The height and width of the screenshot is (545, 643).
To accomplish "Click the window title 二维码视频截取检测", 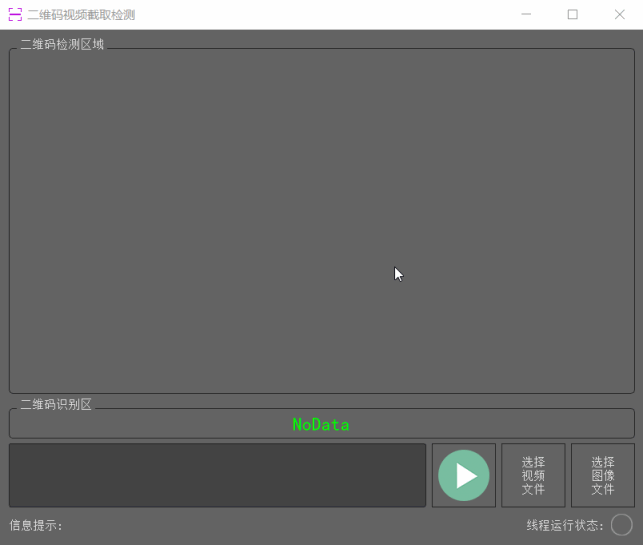I will [x=81, y=15].
